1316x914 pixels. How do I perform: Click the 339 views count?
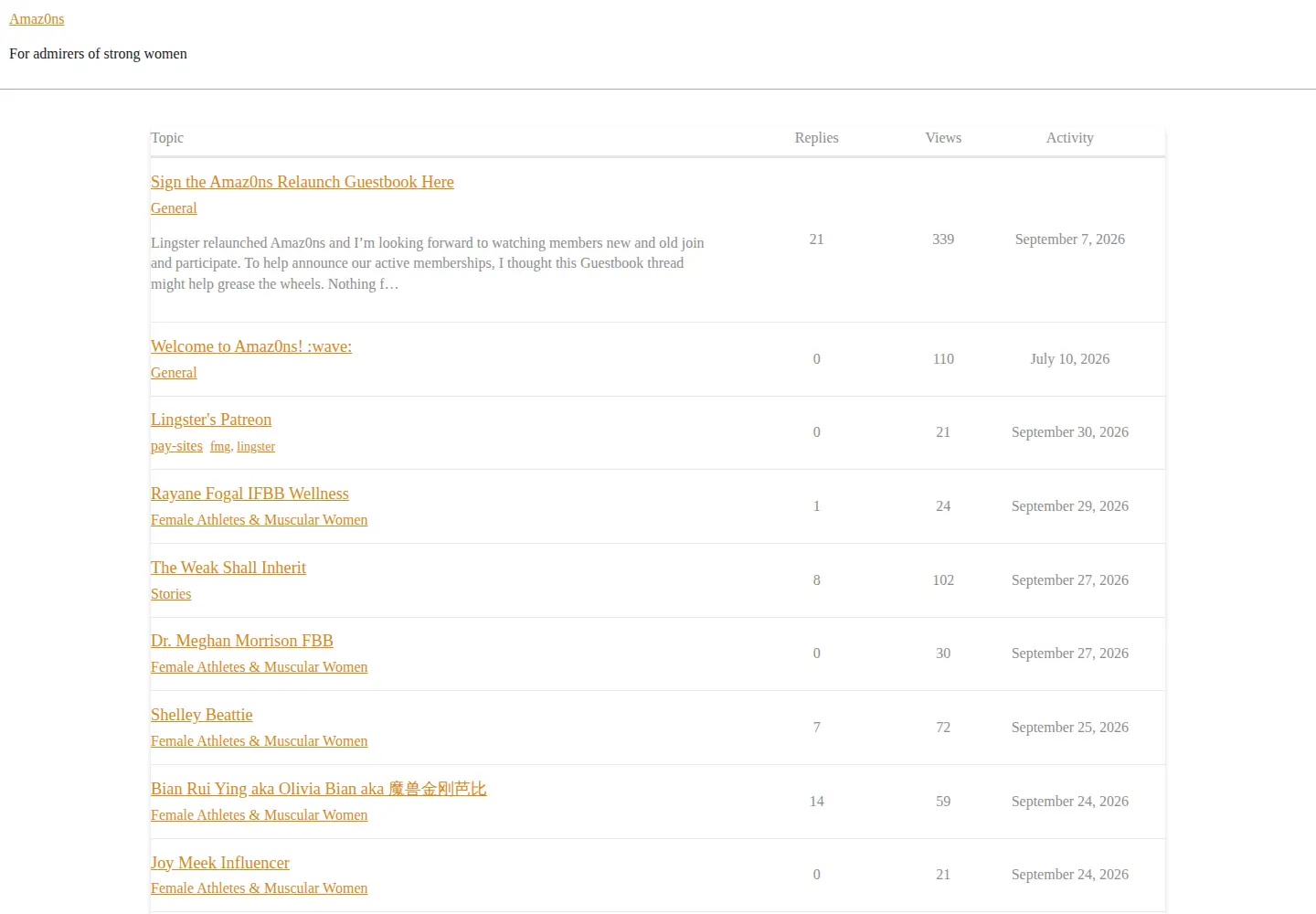pyautogui.click(x=943, y=239)
